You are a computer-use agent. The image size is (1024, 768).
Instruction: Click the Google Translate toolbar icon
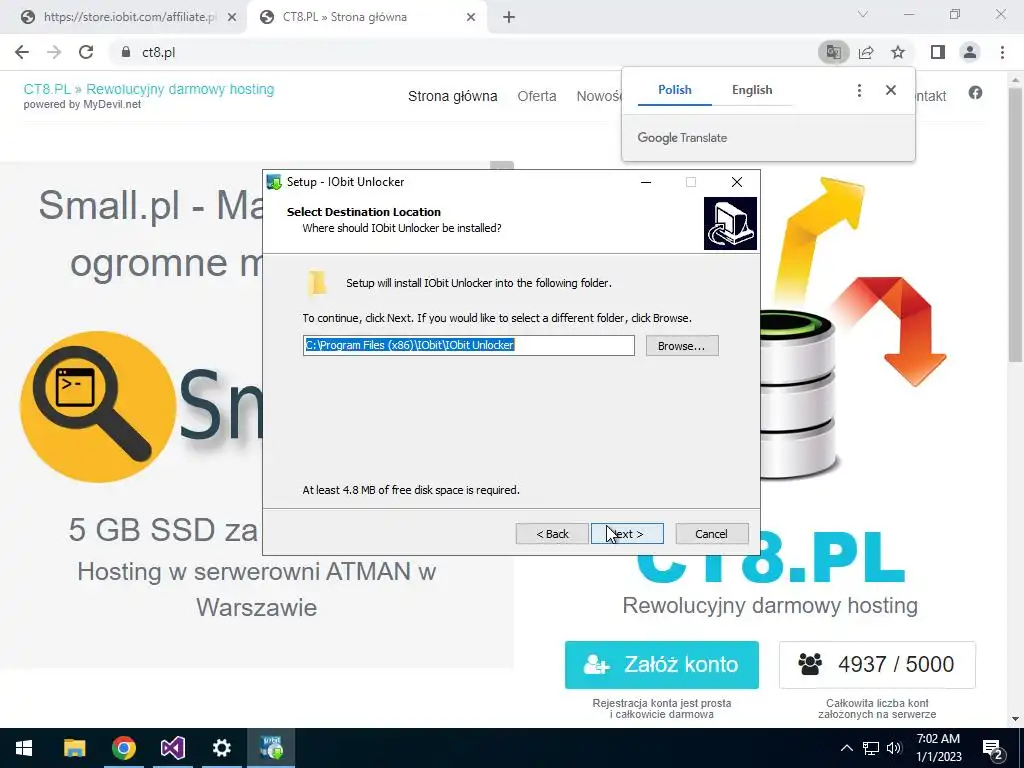click(x=833, y=52)
